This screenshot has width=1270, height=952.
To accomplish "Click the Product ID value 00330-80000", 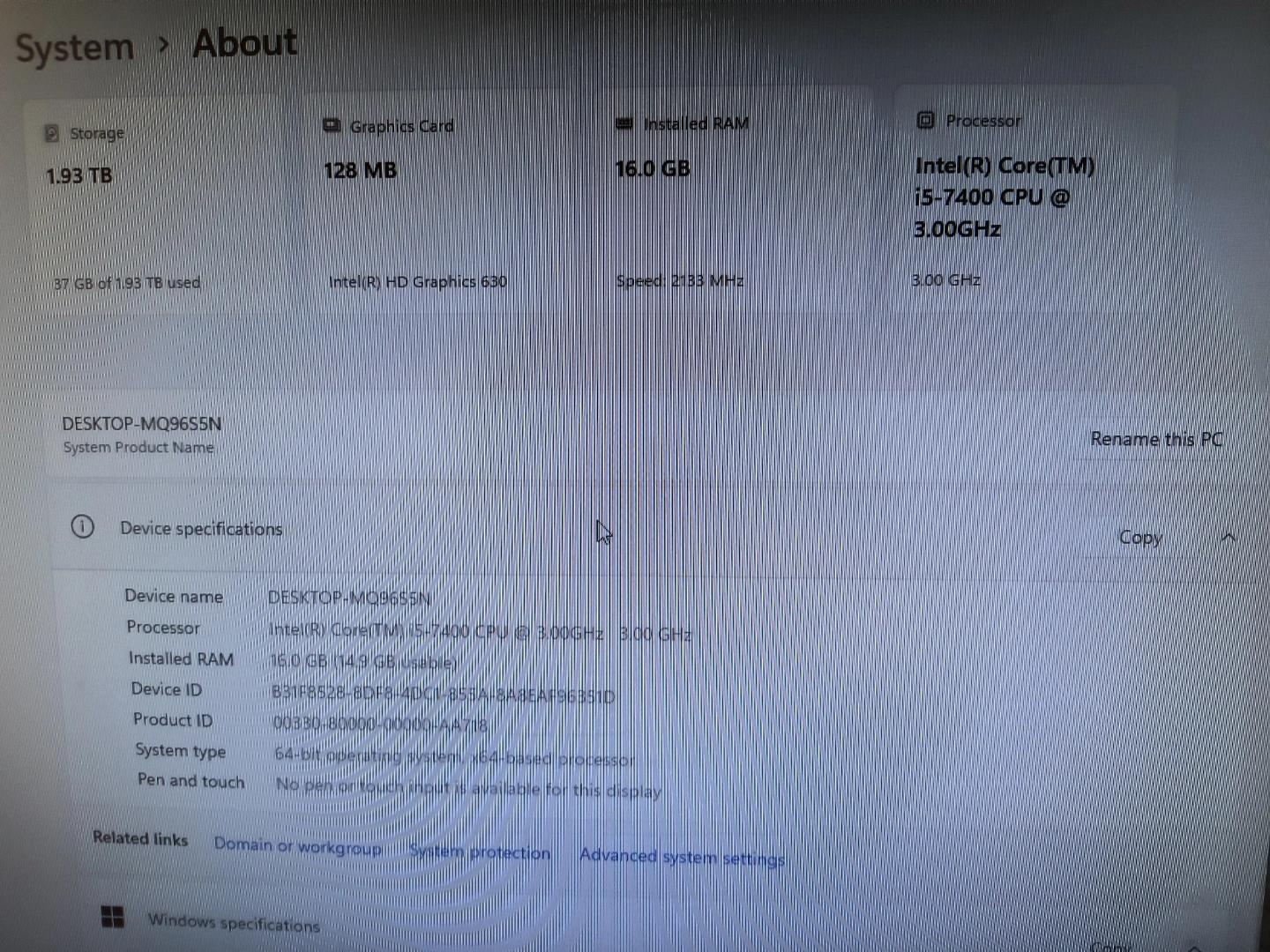I will pyautogui.click(x=379, y=725).
